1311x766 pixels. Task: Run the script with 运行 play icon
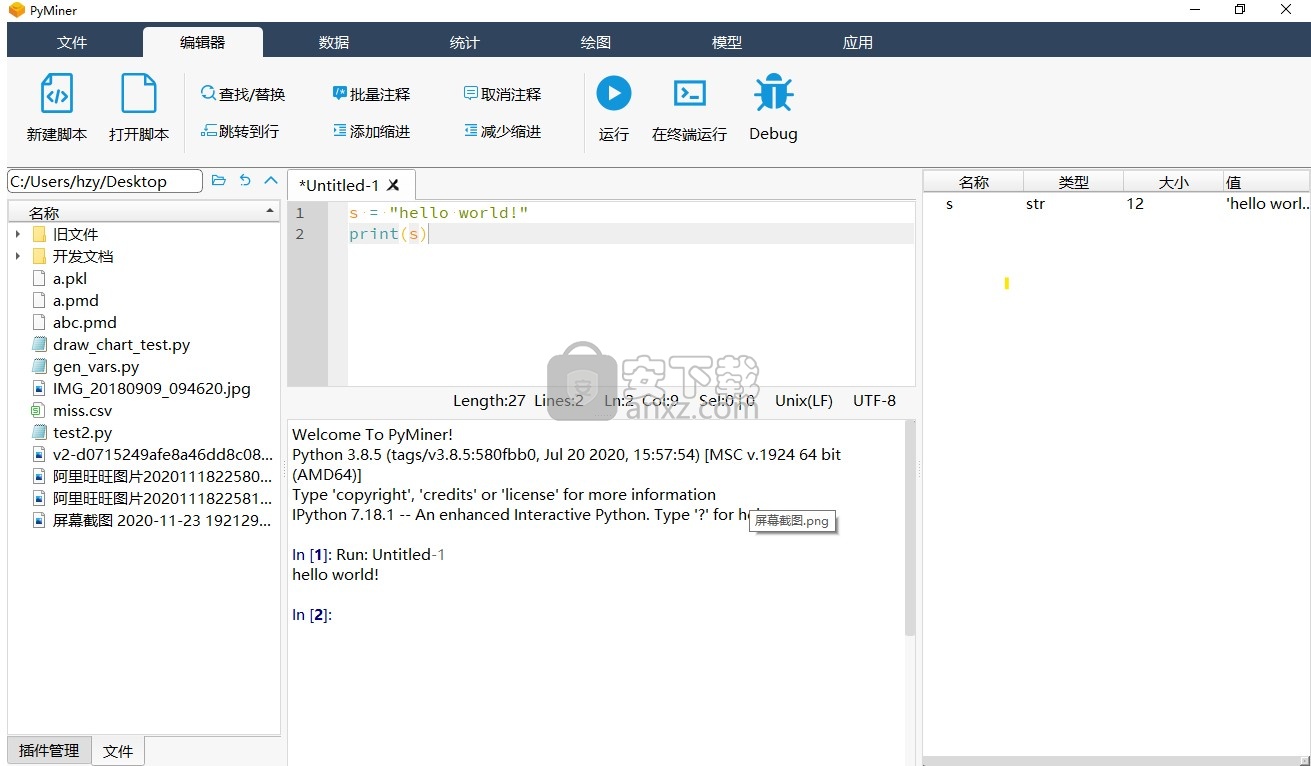click(x=614, y=94)
